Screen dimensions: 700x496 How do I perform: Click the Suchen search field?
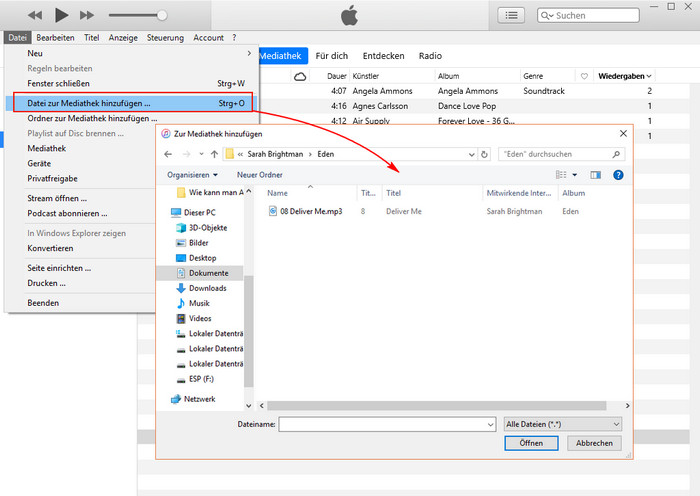588,15
